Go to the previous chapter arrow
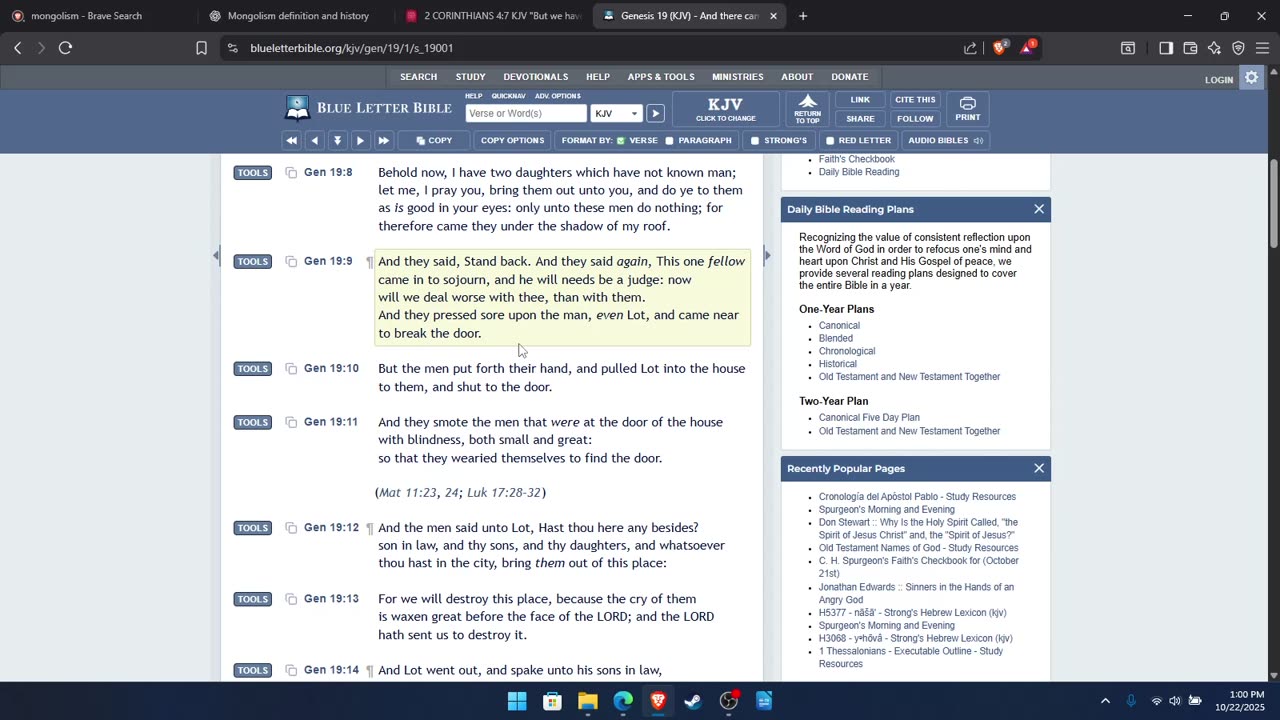This screenshot has width=1280, height=720. pos(314,141)
